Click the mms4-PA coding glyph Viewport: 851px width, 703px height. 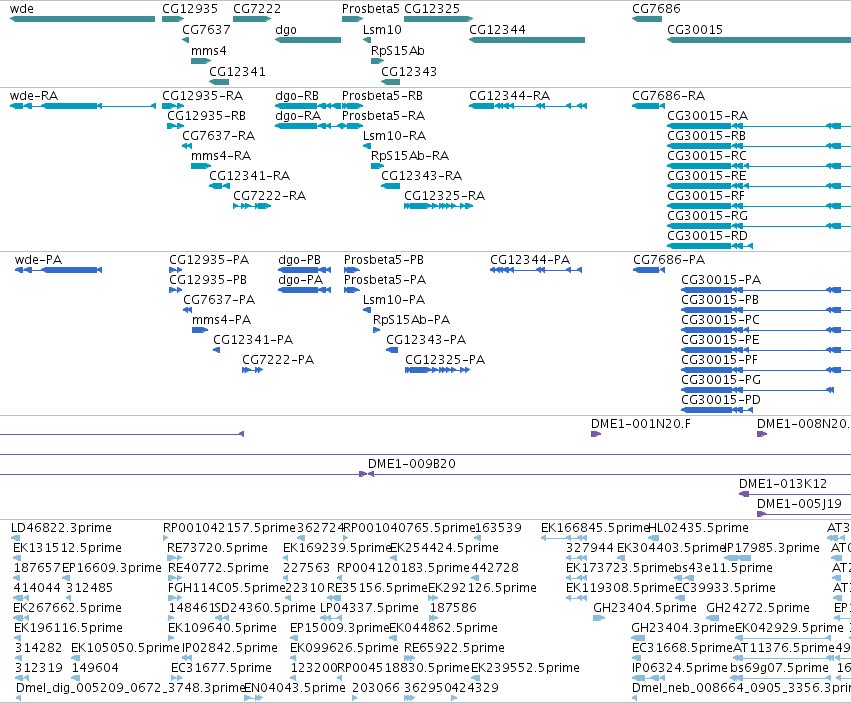coord(200,330)
